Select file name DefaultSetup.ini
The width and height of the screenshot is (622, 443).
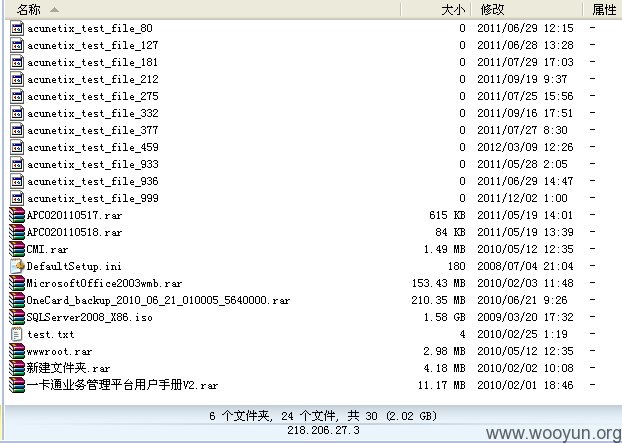74,266
